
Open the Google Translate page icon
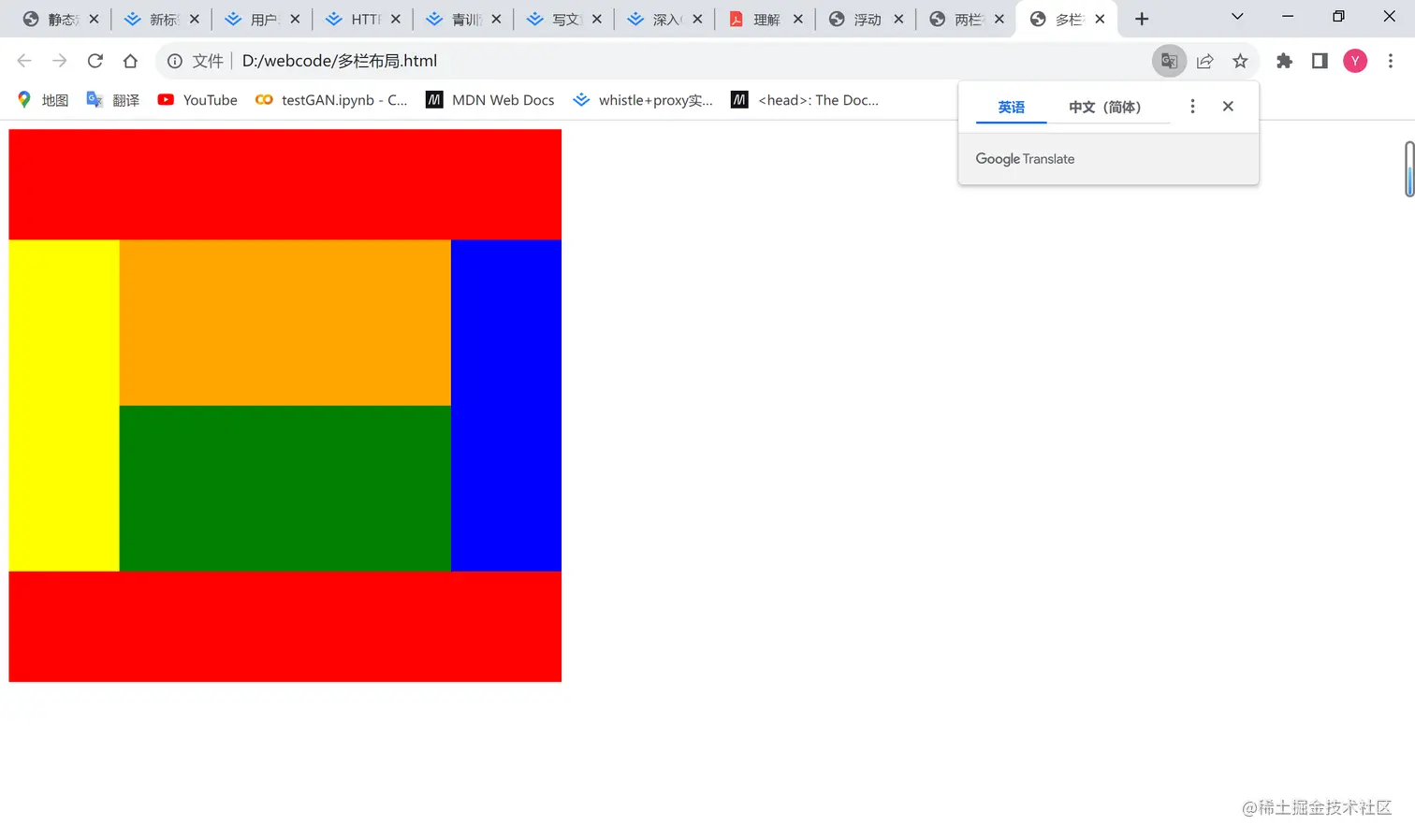[1169, 61]
